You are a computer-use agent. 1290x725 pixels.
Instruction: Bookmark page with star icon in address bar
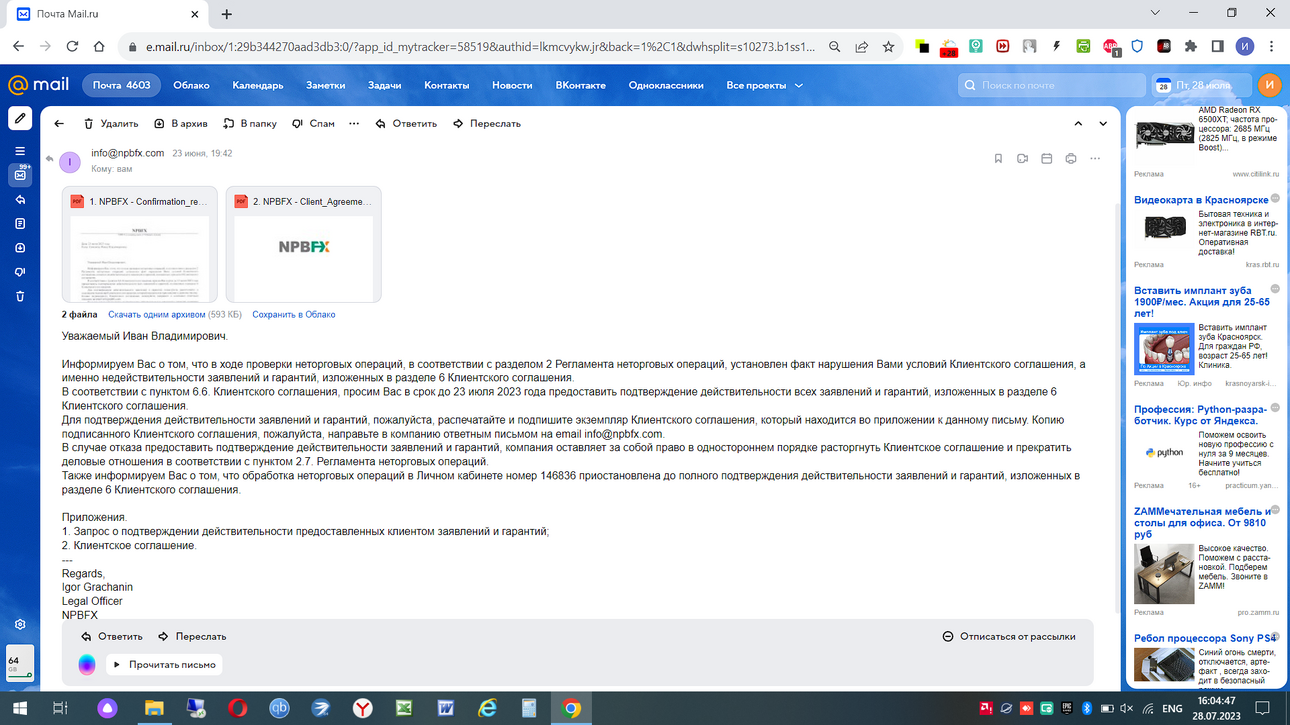[x=888, y=47]
